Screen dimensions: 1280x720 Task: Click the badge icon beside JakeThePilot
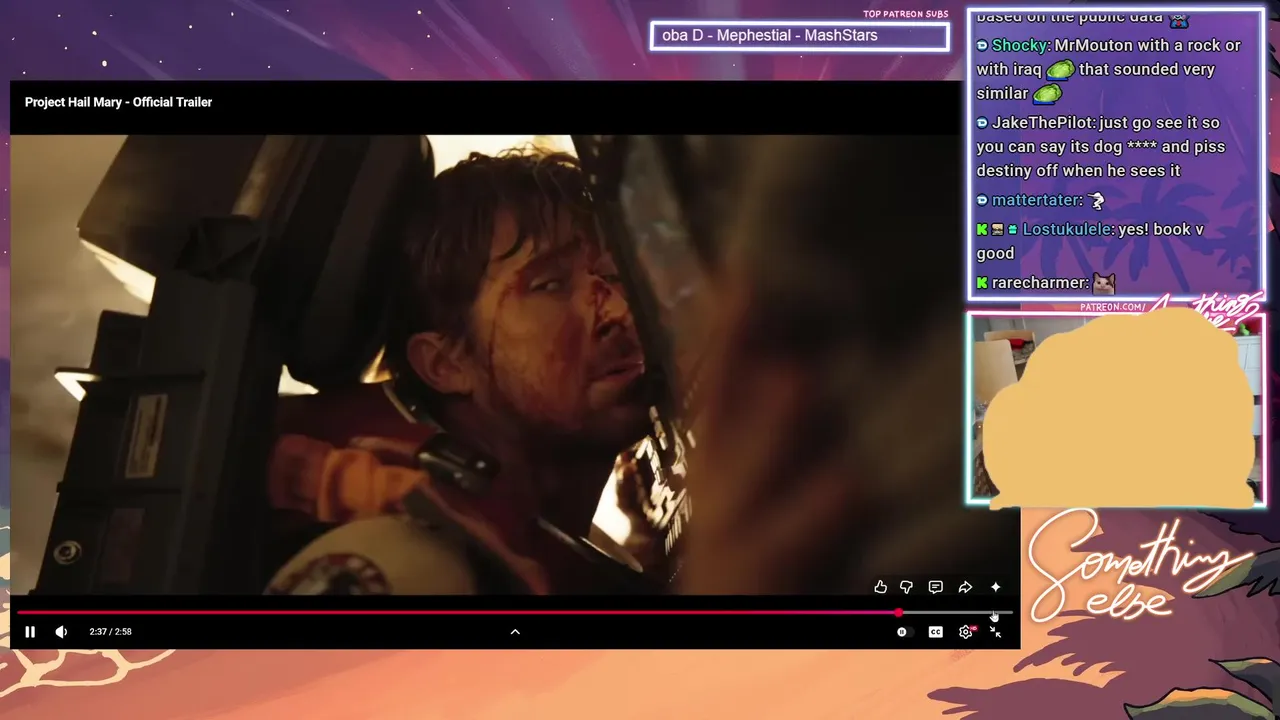click(982, 122)
